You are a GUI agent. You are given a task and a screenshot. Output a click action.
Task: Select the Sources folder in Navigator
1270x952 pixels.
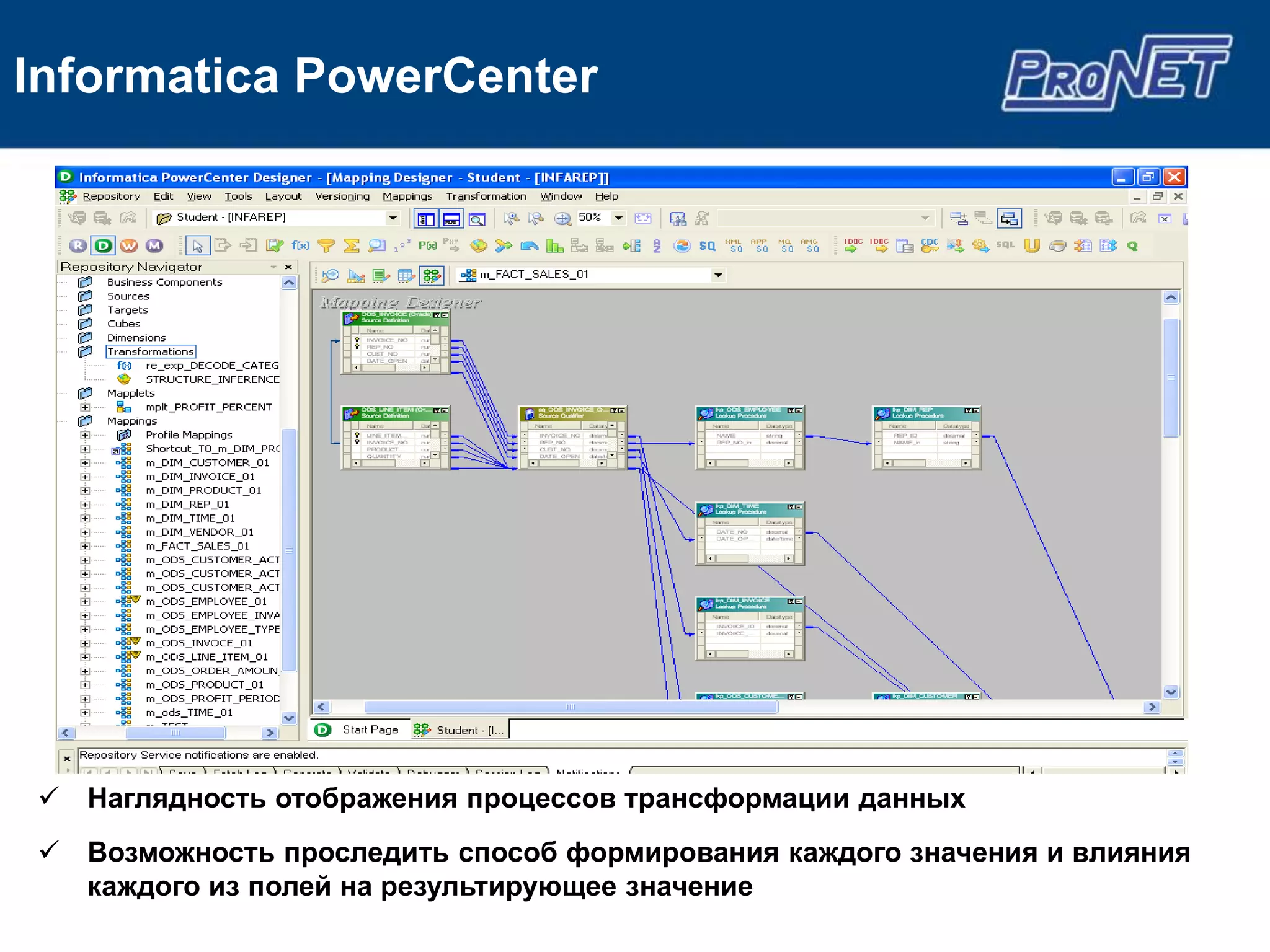(128, 296)
